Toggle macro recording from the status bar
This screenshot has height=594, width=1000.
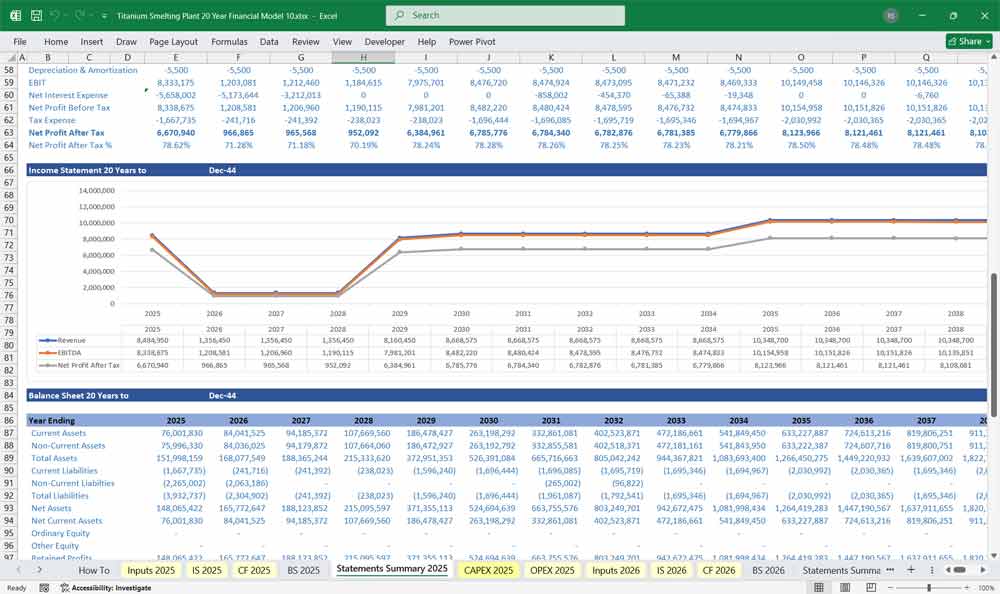coord(45,587)
